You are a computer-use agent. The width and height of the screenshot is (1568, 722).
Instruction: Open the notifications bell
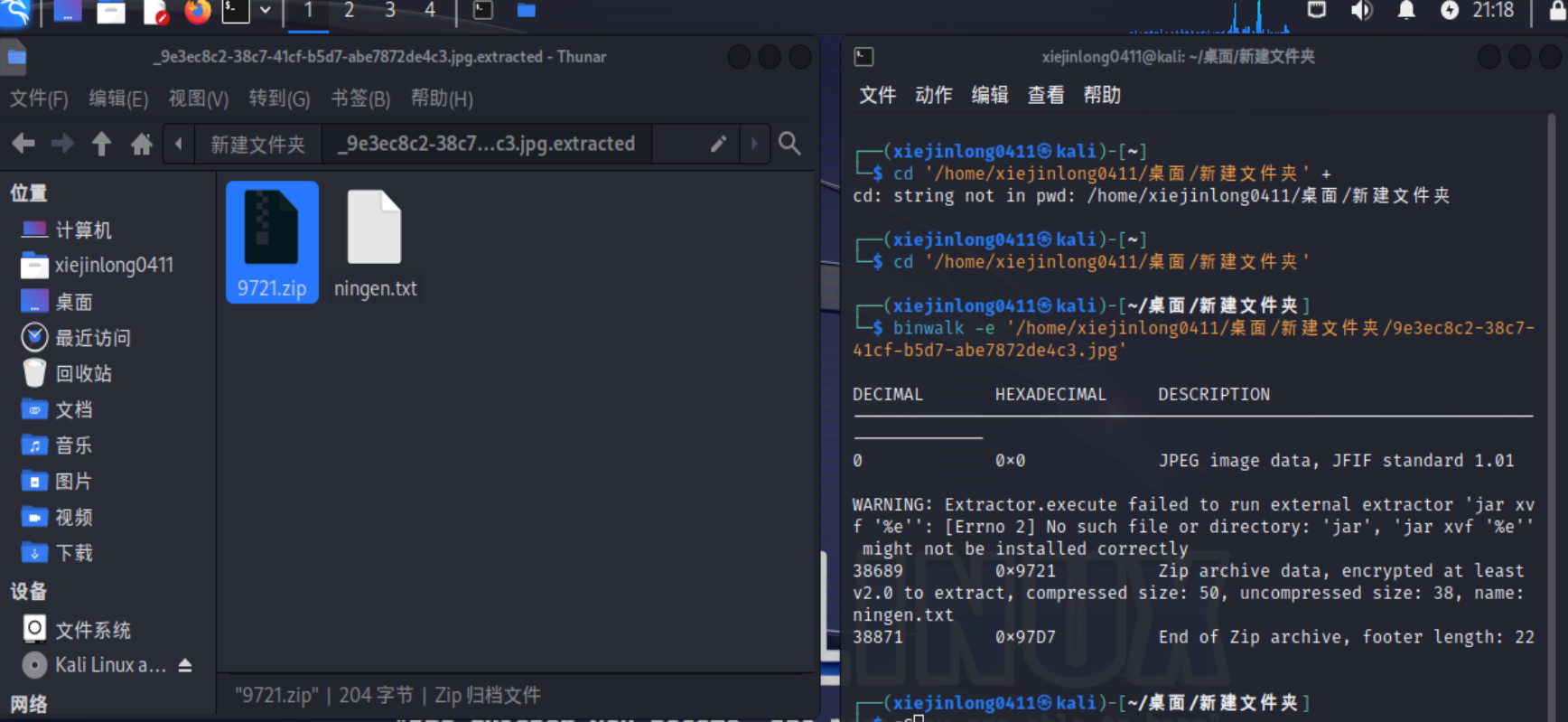coord(1406,11)
